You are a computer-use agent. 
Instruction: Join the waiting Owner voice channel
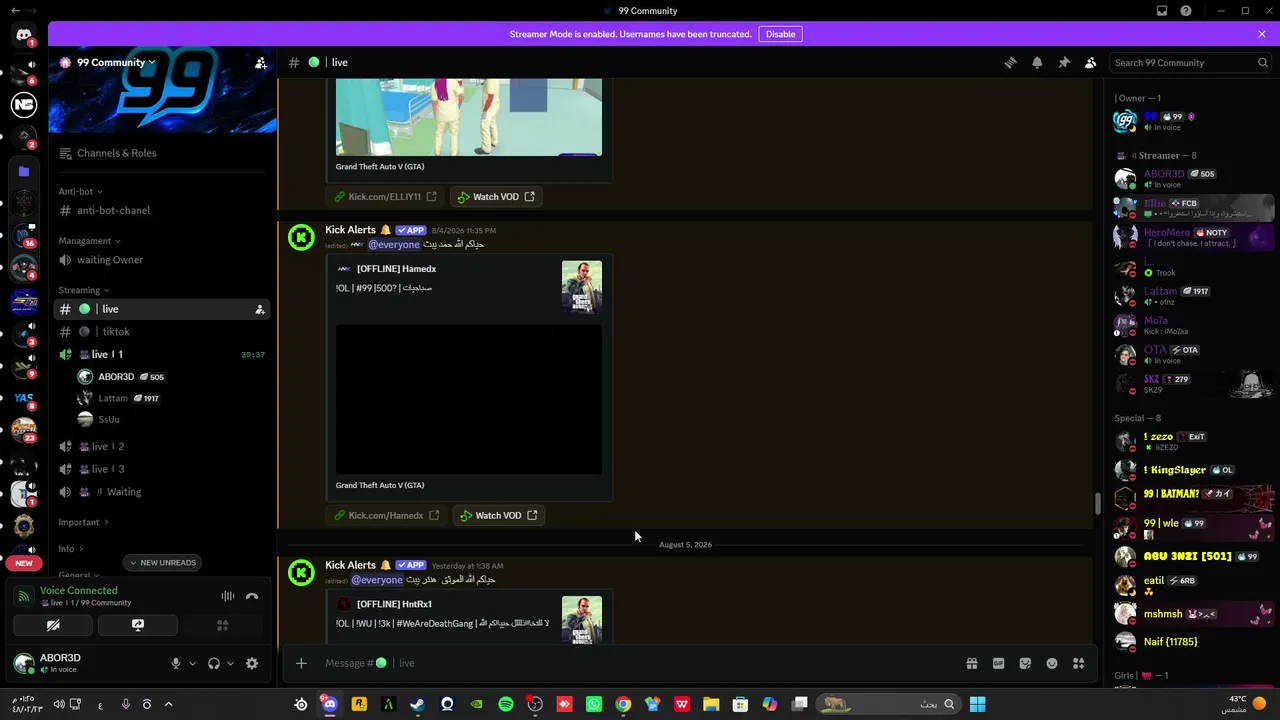click(162, 260)
